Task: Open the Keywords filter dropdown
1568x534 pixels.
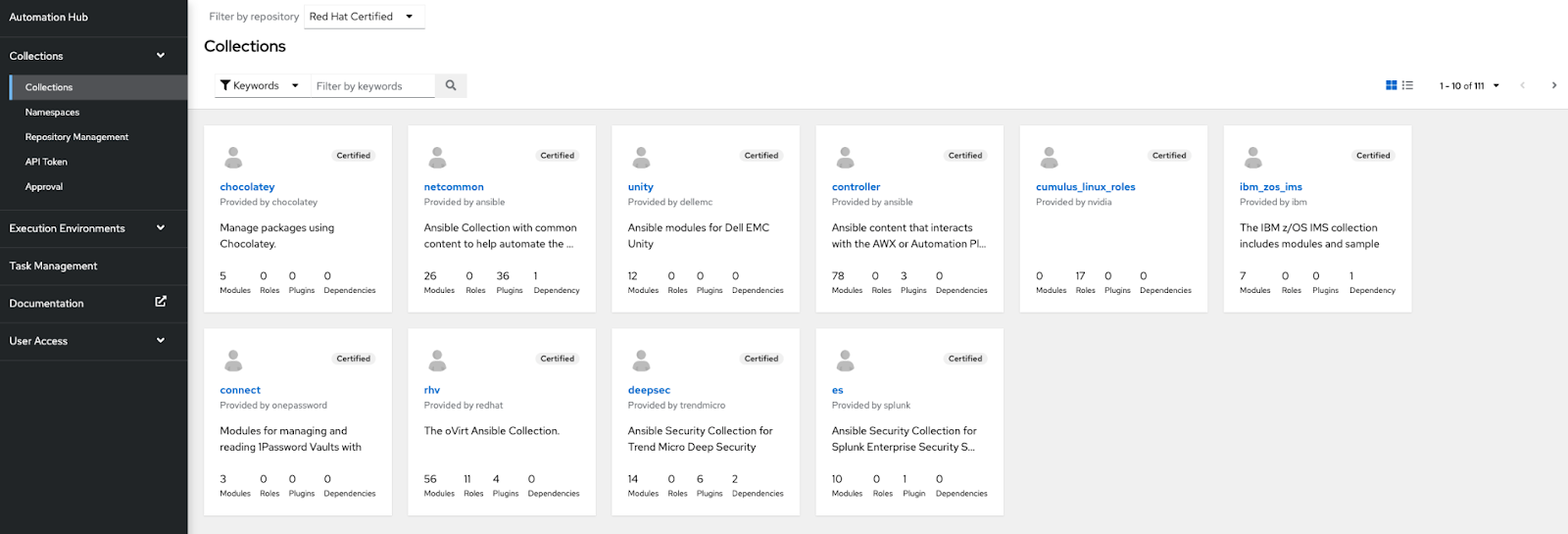Action: point(260,85)
